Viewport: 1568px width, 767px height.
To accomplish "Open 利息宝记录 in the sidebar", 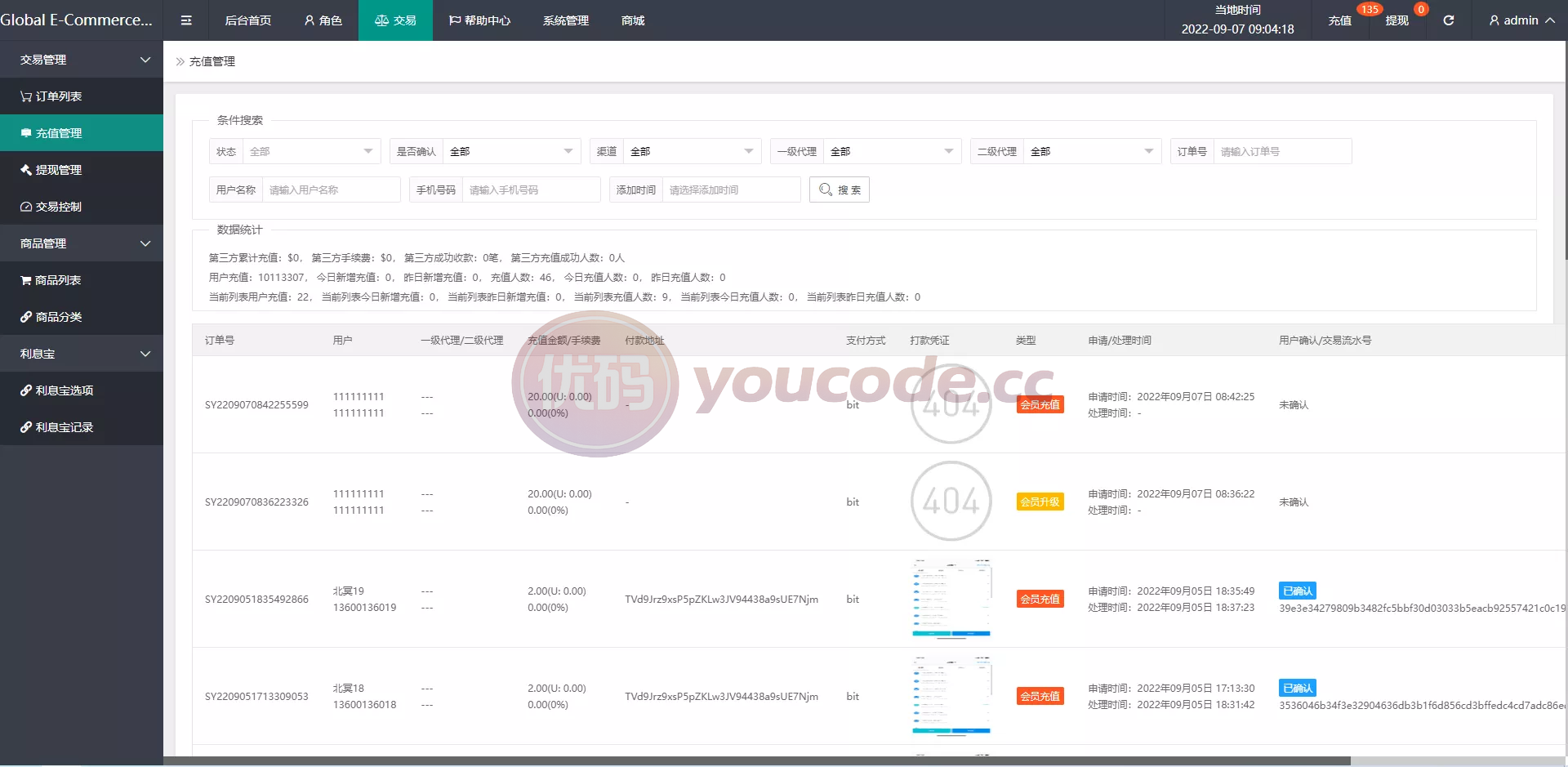I will pyautogui.click(x=82, y=427).
